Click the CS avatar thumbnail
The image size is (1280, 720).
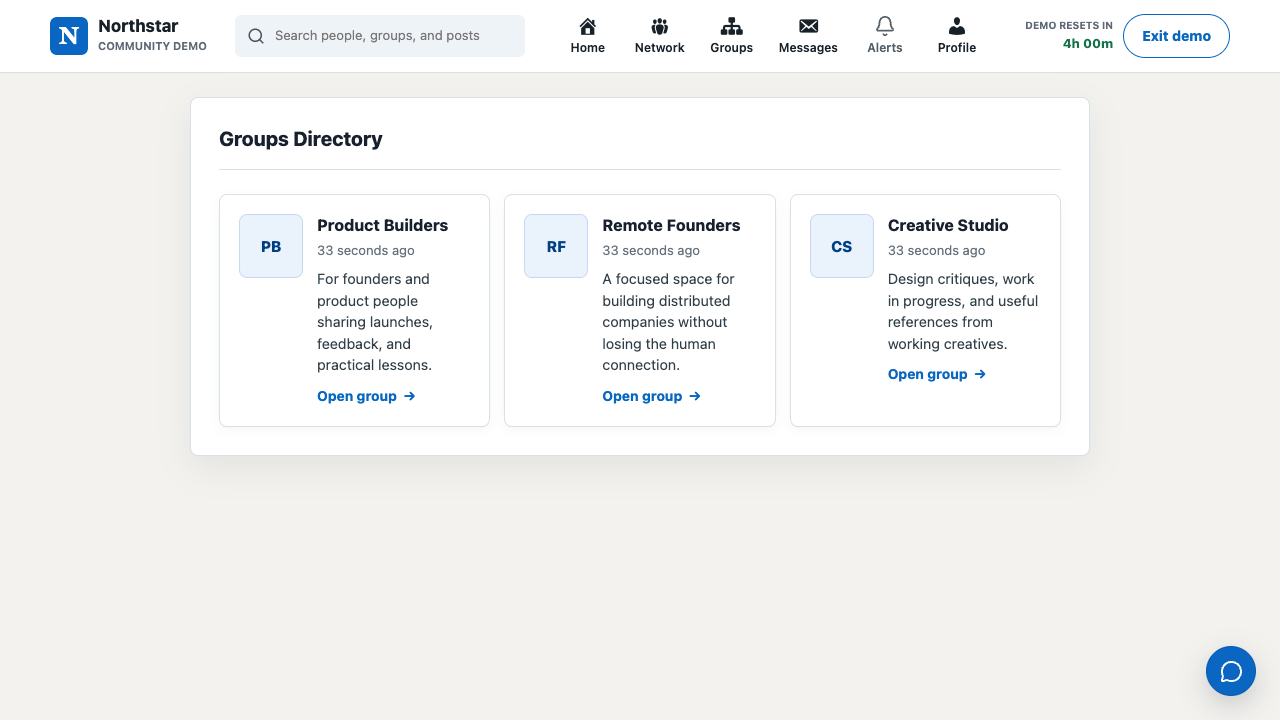click(842, 246)
